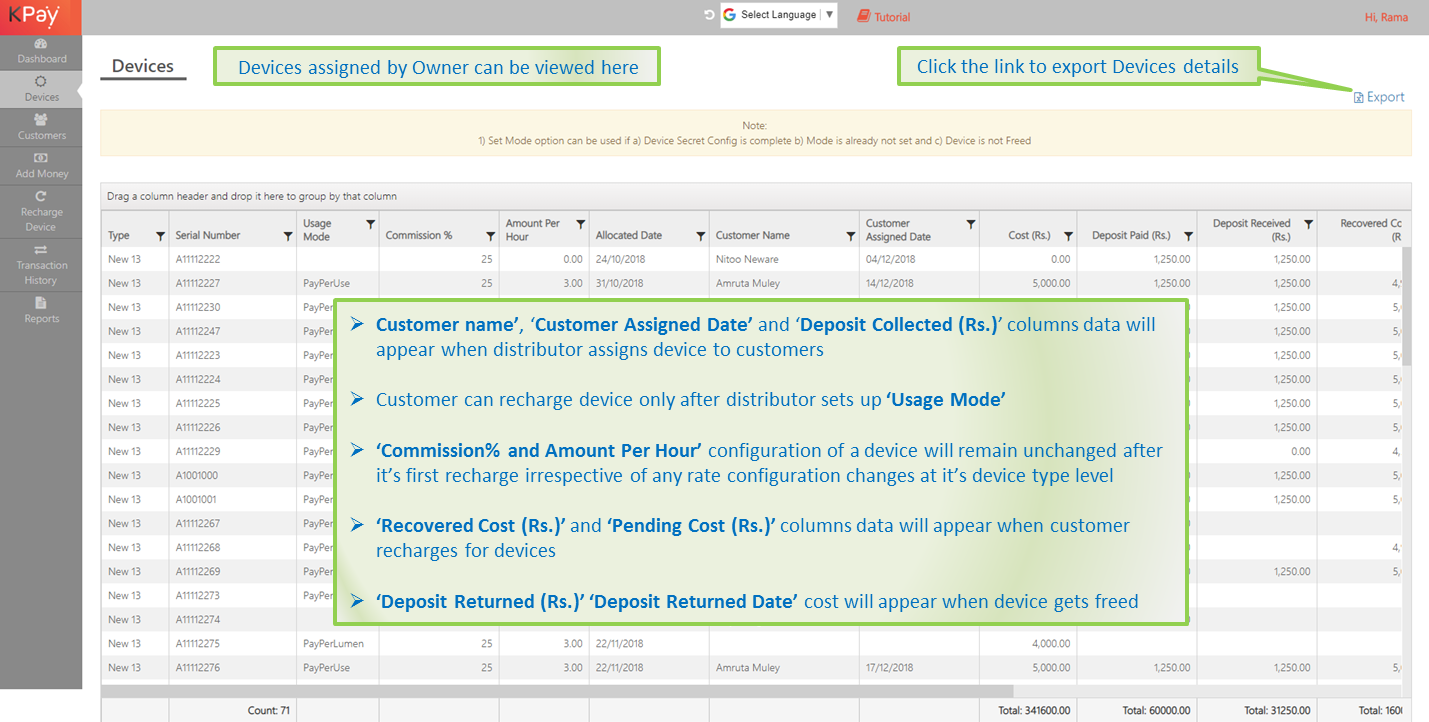Image resolution: width=1429 pixels, height=722 pixels.
Task: Open Recharge Device in sidebar
Action: [x=41, y=211]
